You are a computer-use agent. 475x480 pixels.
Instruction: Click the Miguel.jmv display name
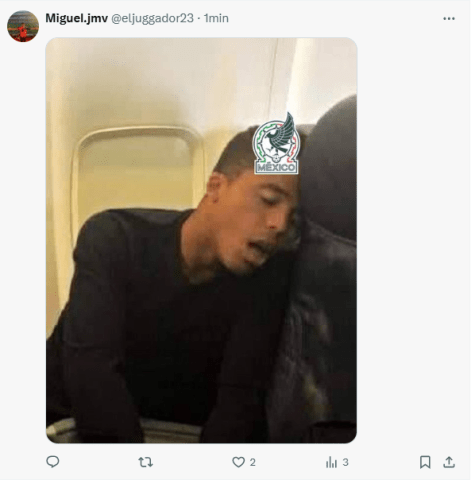point(76,18)
